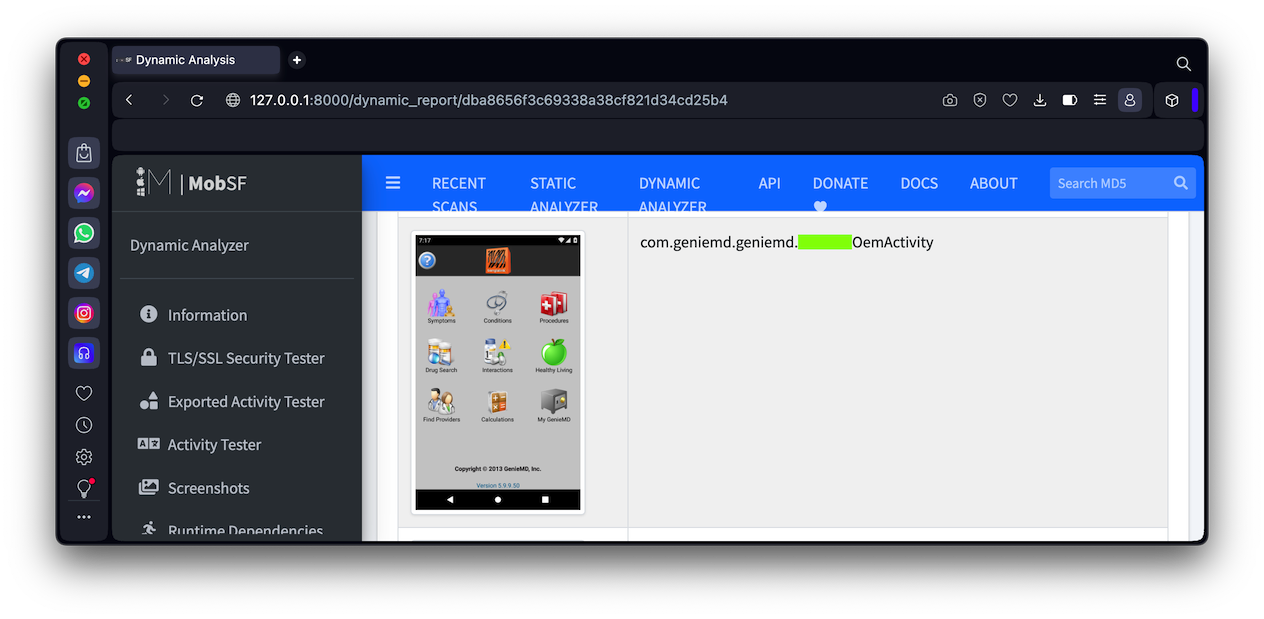Click the OemActivity activity name text
The height and width of the screenshot is (619, 1264).
[786, 242]
